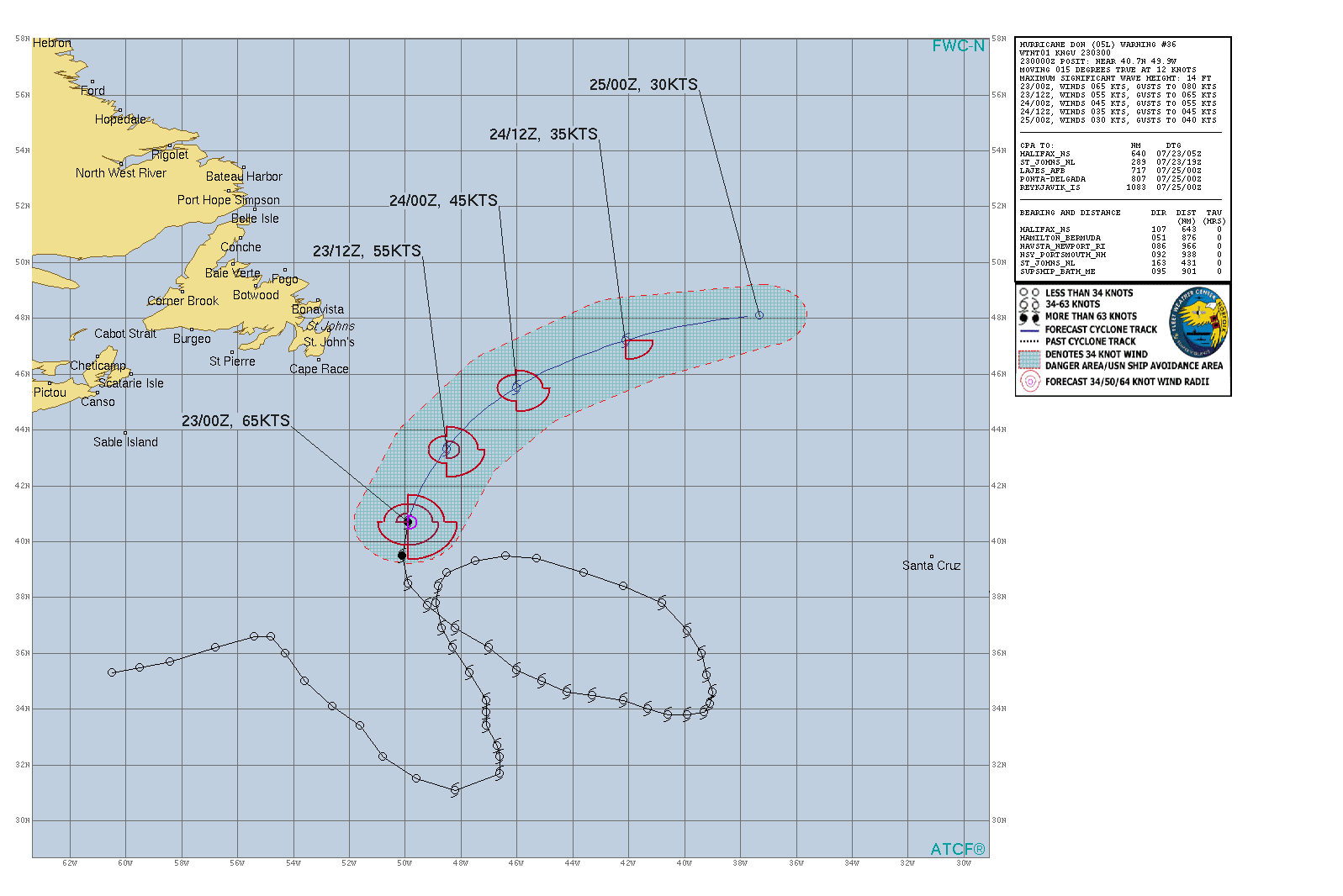Click the forecast wind radii legend symbol
1343x896 pixels.
click(x=1030, y=382)
